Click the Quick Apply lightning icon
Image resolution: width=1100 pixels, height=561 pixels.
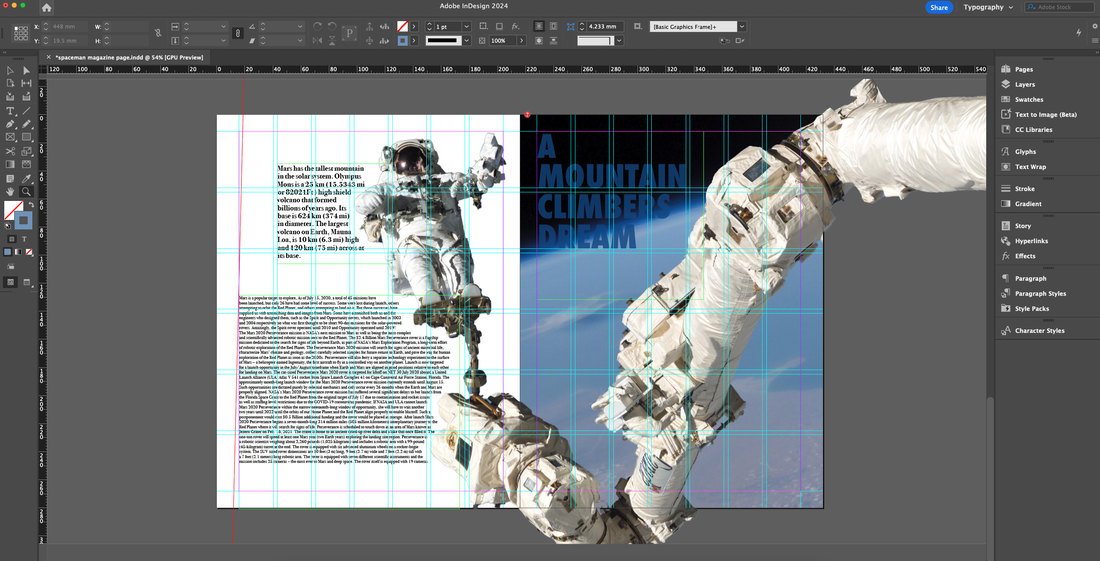pyautogui.click(x=1078, y=32)
